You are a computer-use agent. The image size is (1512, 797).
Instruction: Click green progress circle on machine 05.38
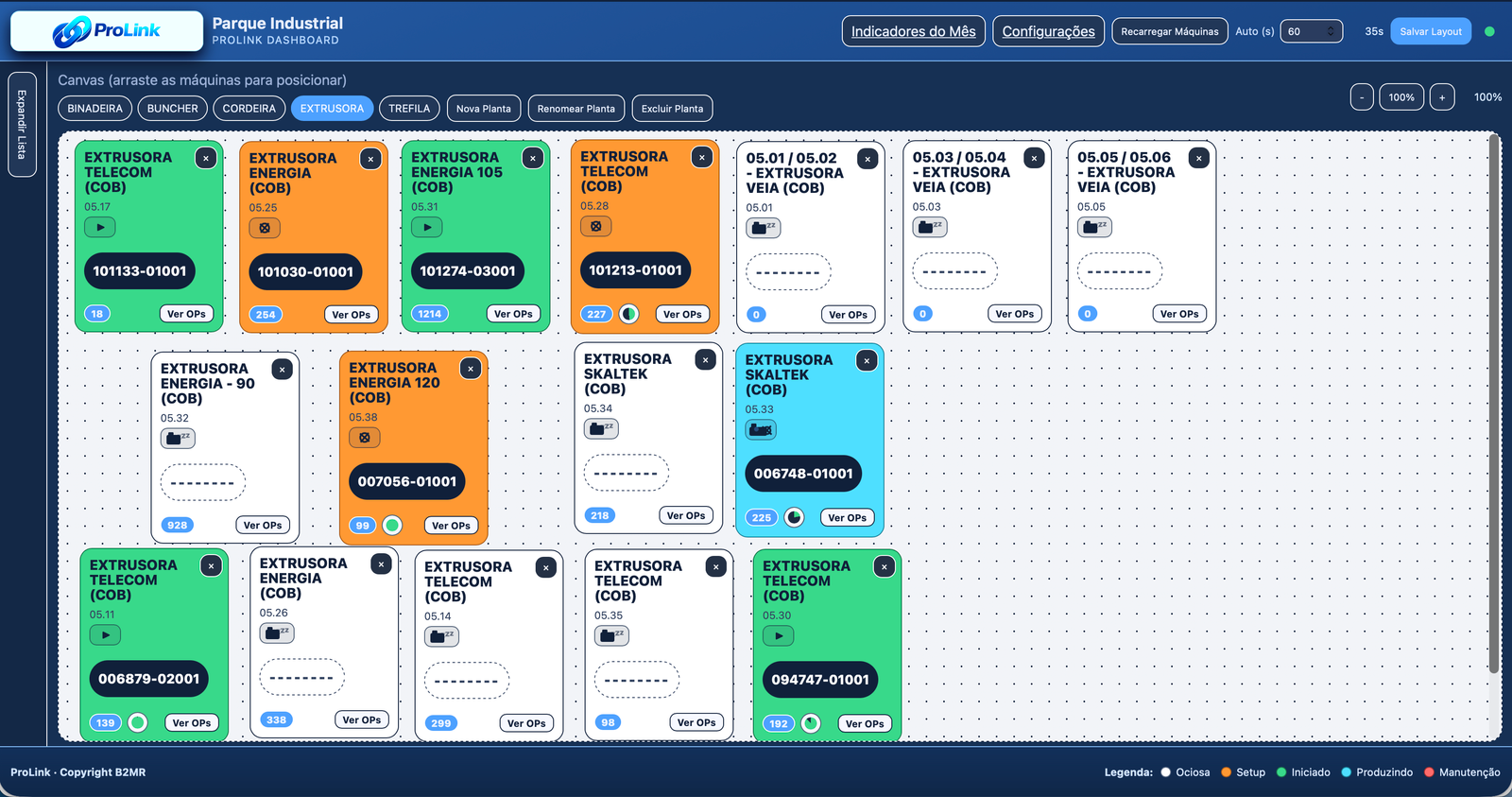point(392,526)
